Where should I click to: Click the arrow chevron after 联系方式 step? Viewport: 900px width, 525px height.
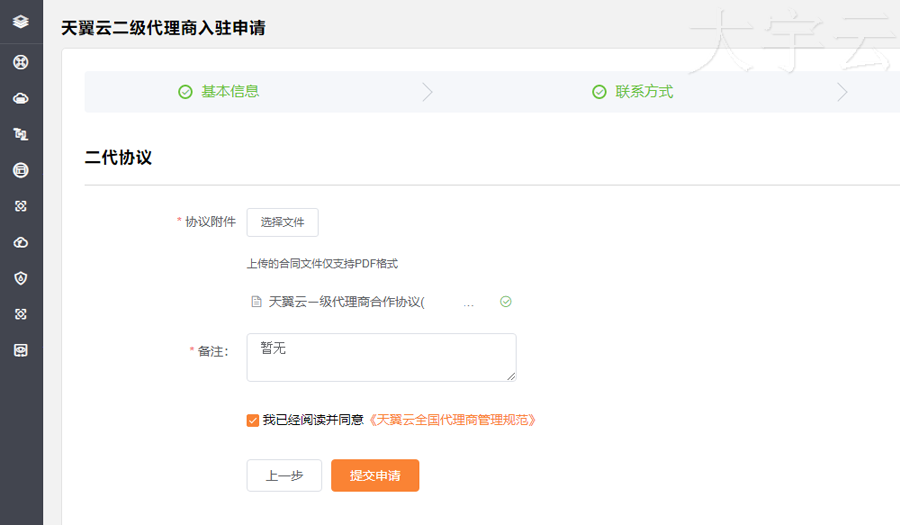click(842, 92)
